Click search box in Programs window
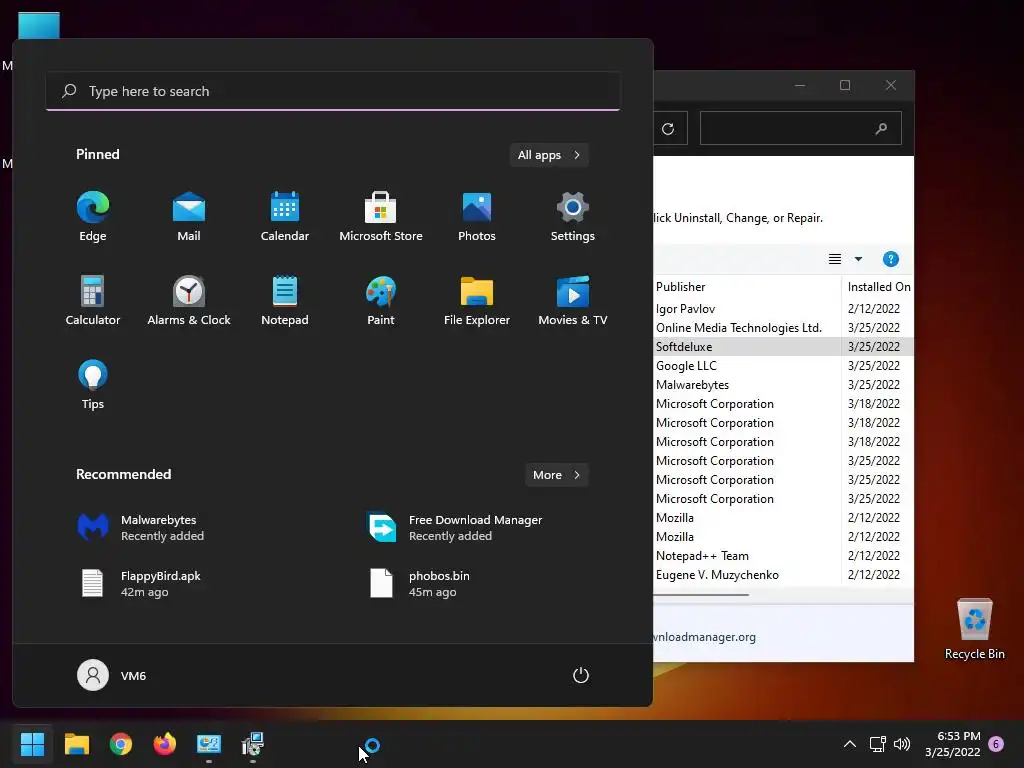Viewport: 1024px width, 768px height. click(801, 129)
